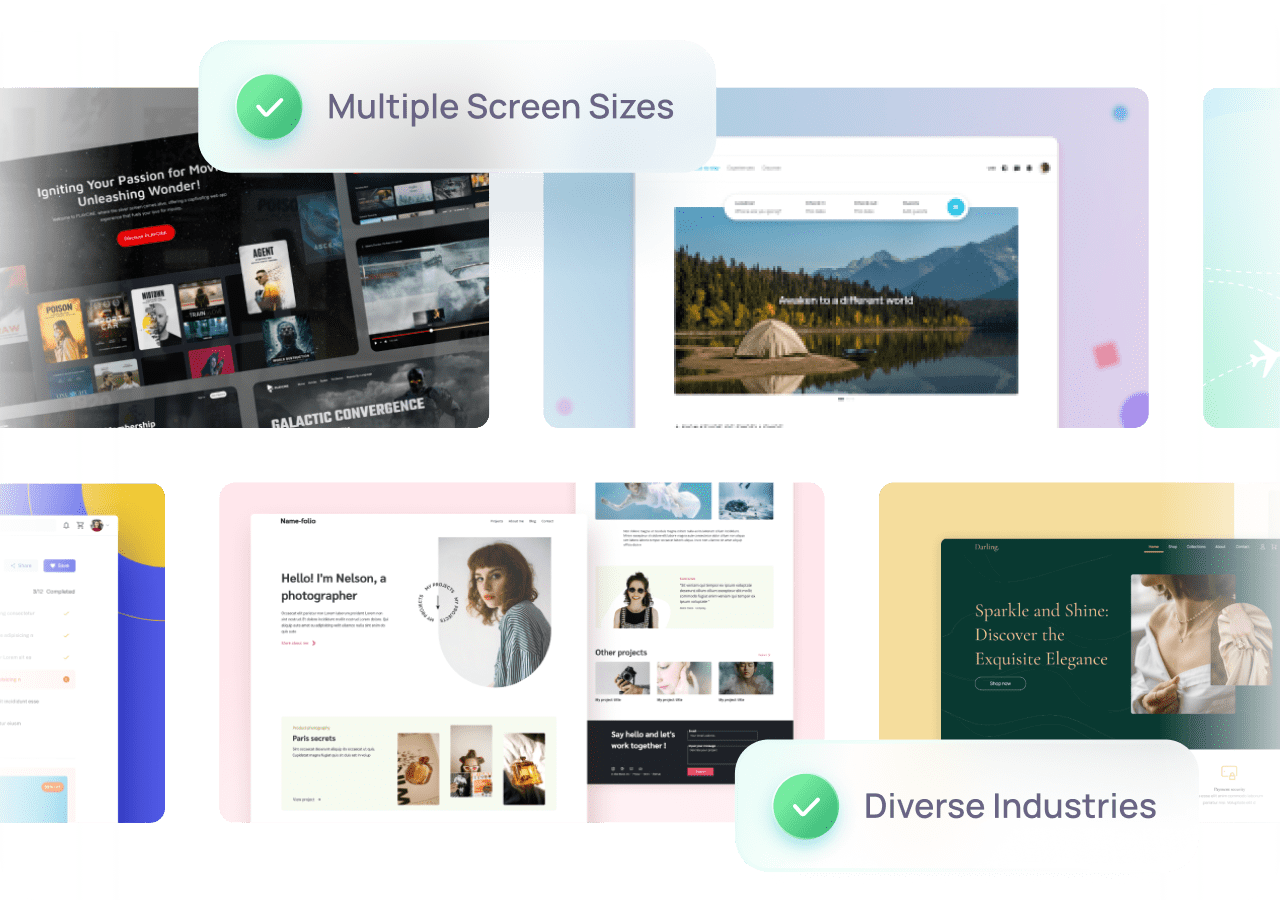
Task: Click the notification bell on left dashboard card
Action: (66, 525)
